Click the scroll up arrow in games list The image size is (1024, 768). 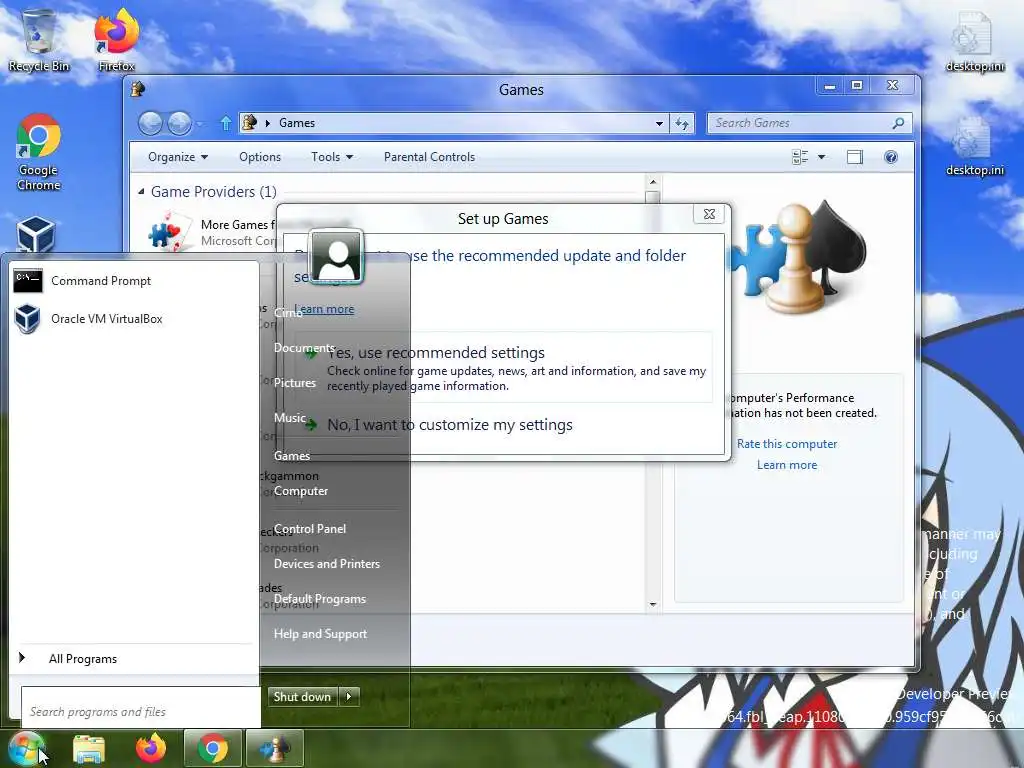coord(652,182)
